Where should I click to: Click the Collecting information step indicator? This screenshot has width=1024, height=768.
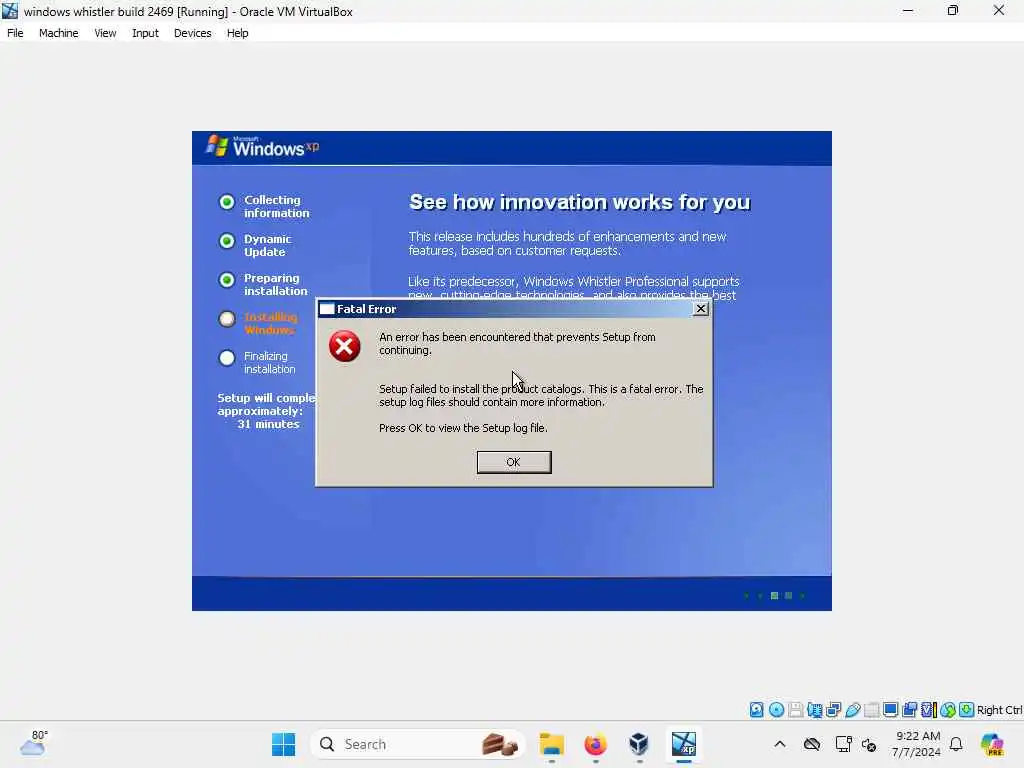227,202
